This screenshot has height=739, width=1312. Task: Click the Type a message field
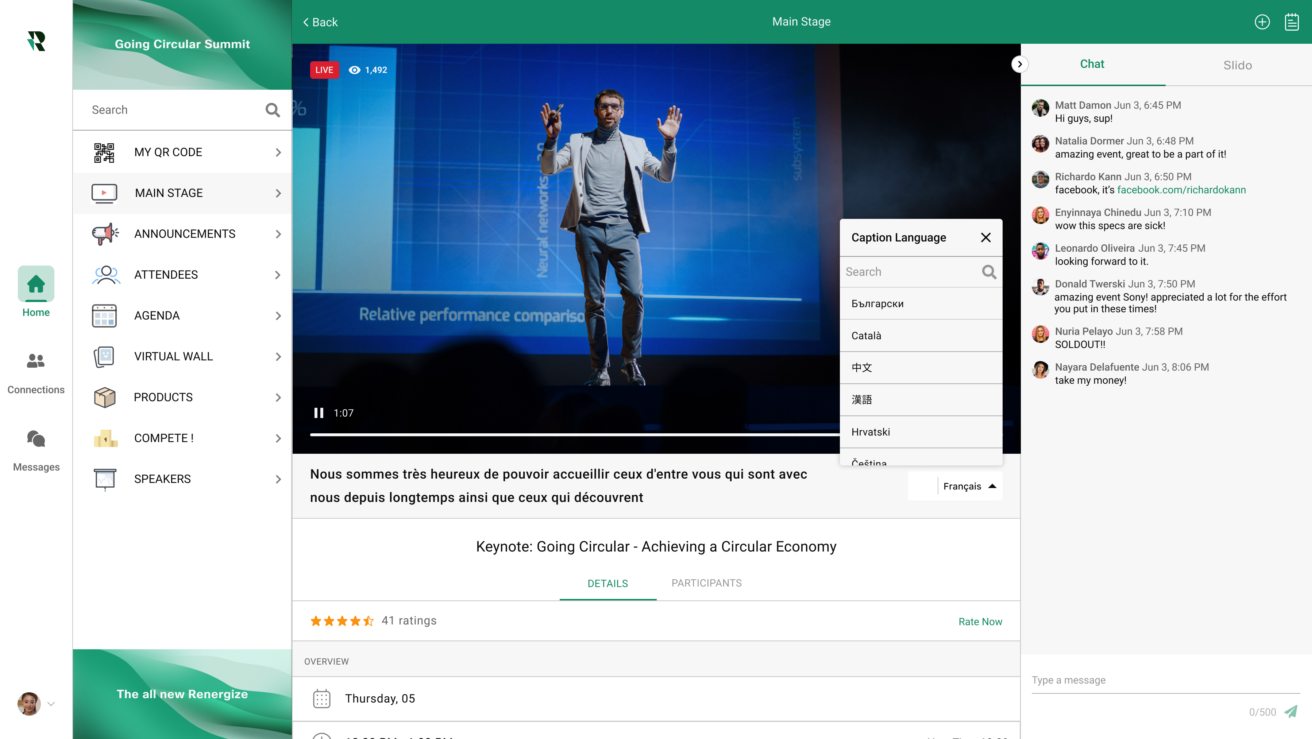pos(1165,680)
